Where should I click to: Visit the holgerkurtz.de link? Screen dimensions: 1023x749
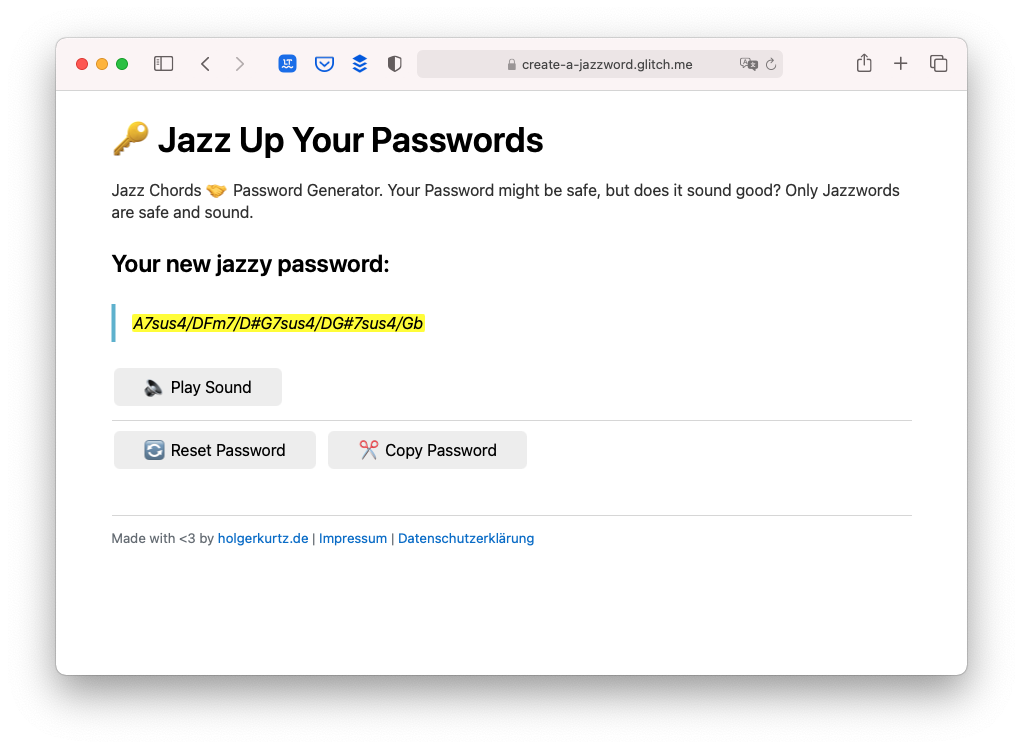pyautogui.click(x=262, y=538)
